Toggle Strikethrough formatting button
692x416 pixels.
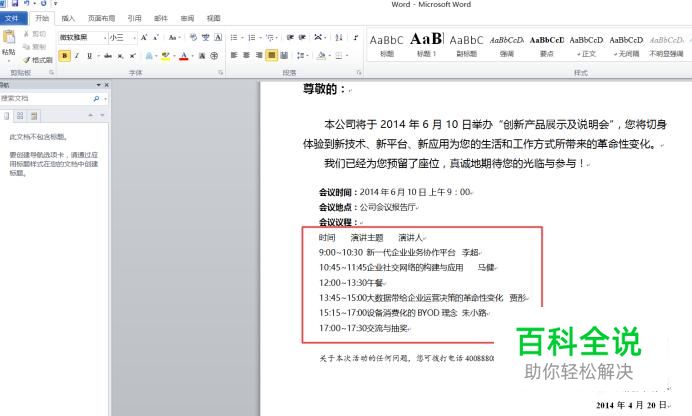click(x=108, y=56)
